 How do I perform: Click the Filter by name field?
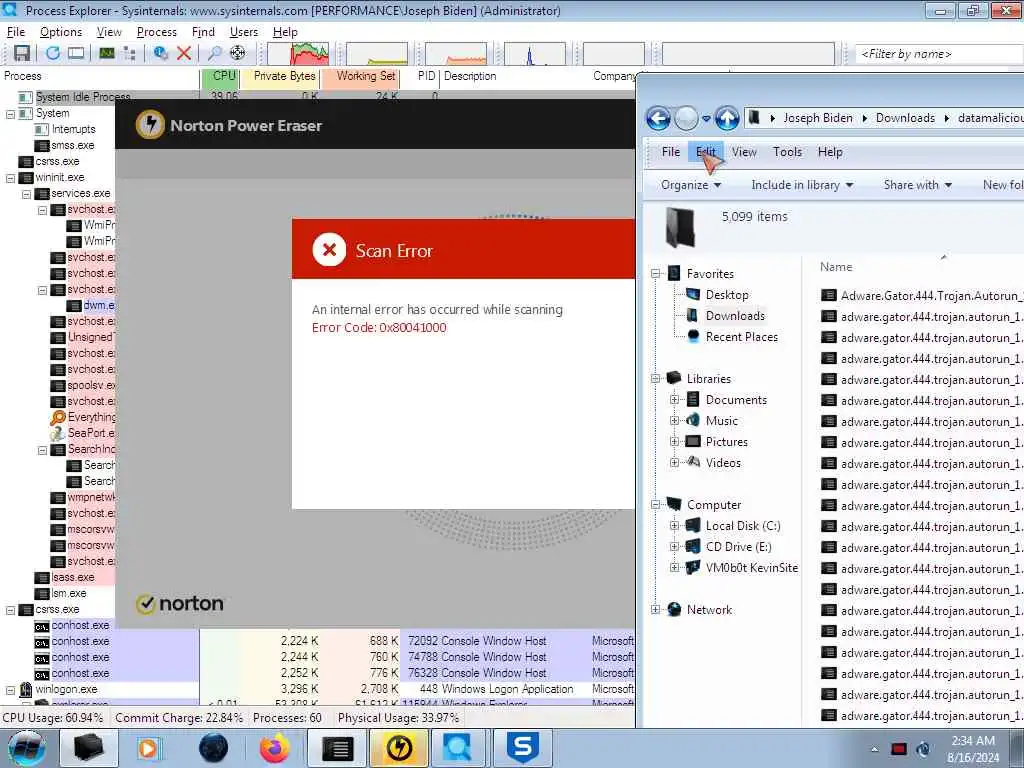pos(939,54)
